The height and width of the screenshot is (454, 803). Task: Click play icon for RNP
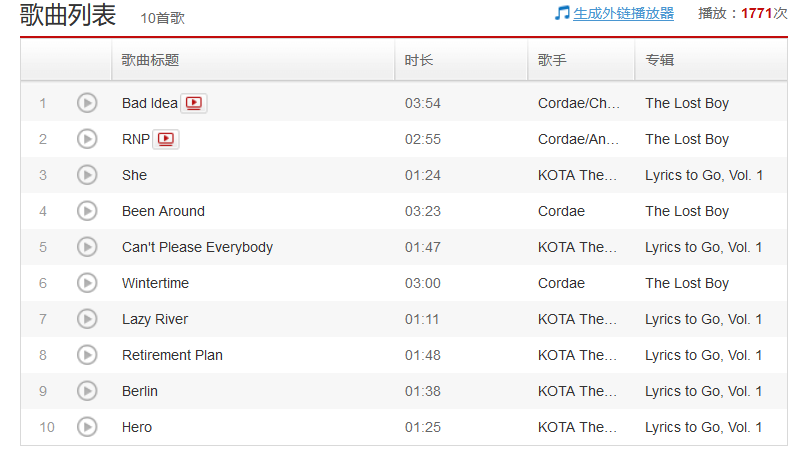point(87,139)
